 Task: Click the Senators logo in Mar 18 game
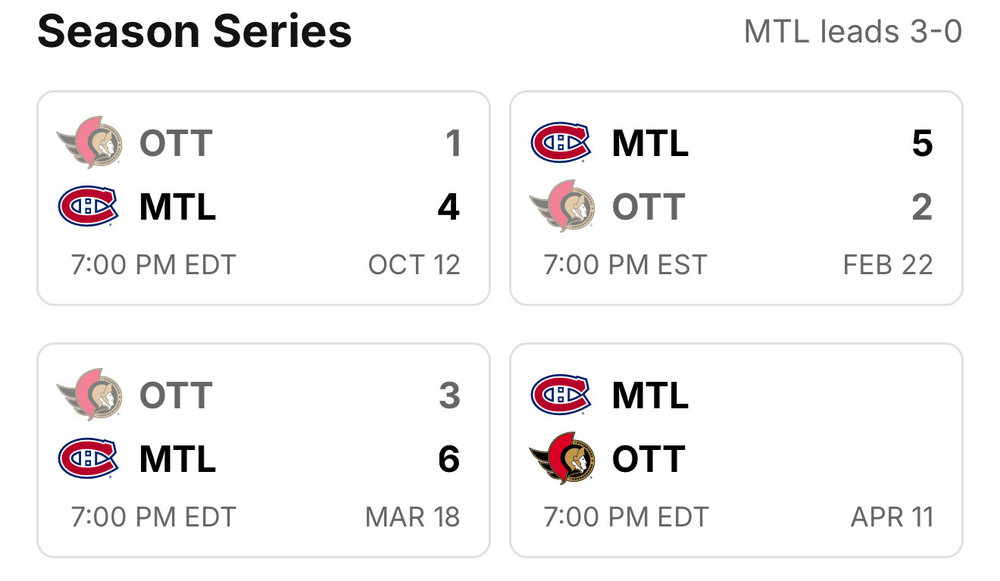[x=89, y=394]
